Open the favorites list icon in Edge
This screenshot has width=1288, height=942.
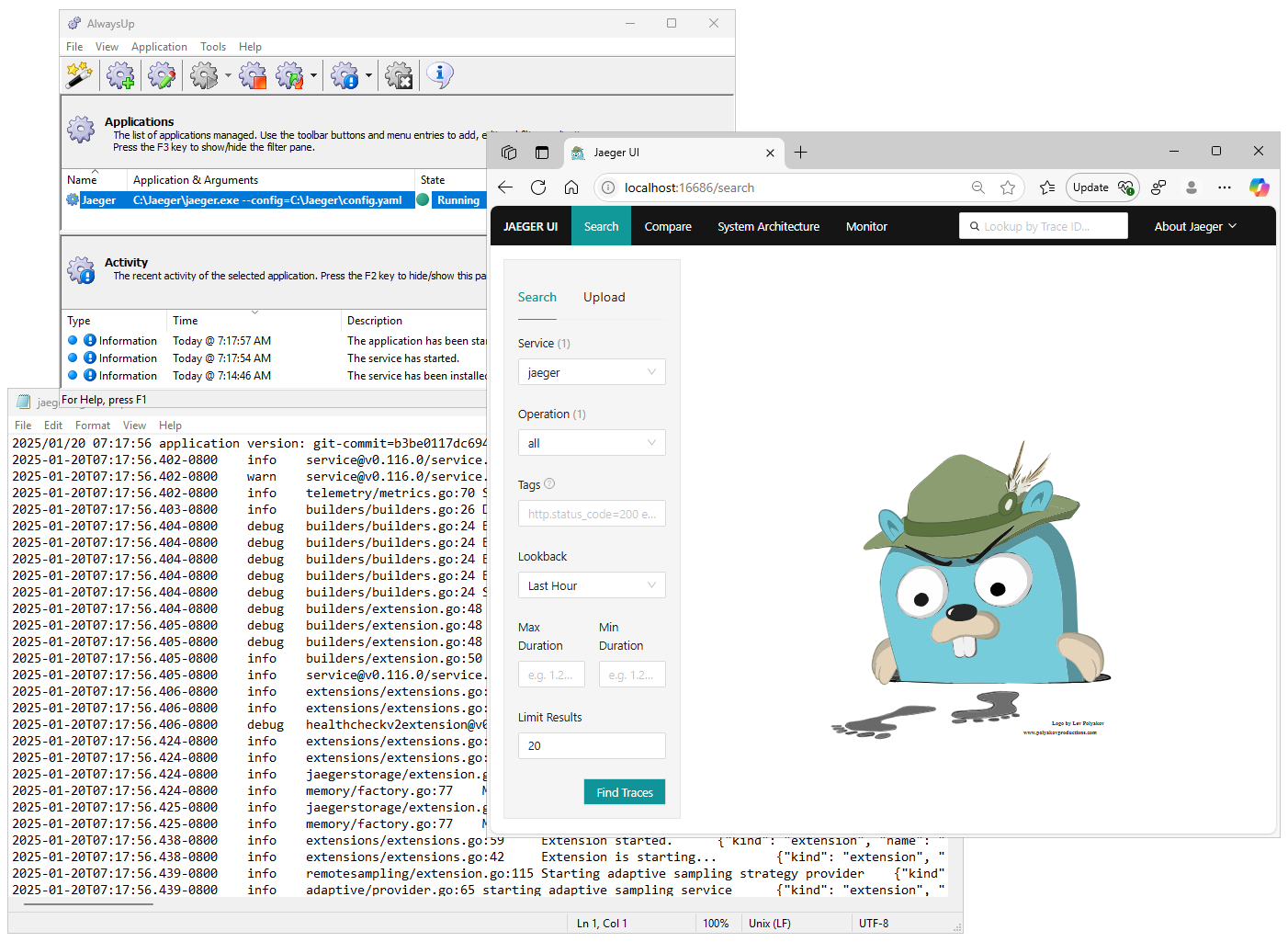pyautogui.click(x=1047, y=187)
